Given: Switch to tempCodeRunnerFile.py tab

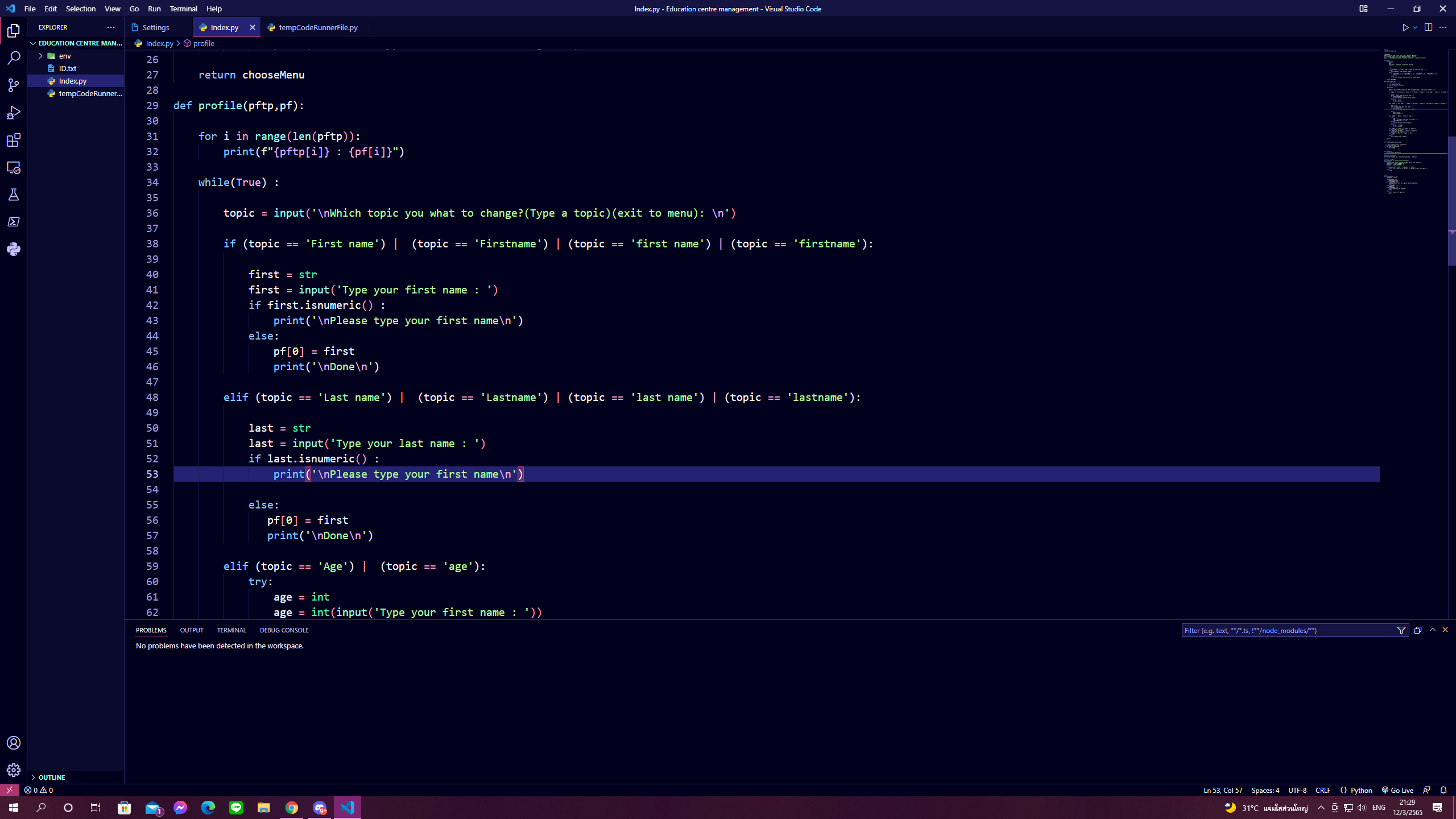Looking at the screenshot, I should point(317,27).
